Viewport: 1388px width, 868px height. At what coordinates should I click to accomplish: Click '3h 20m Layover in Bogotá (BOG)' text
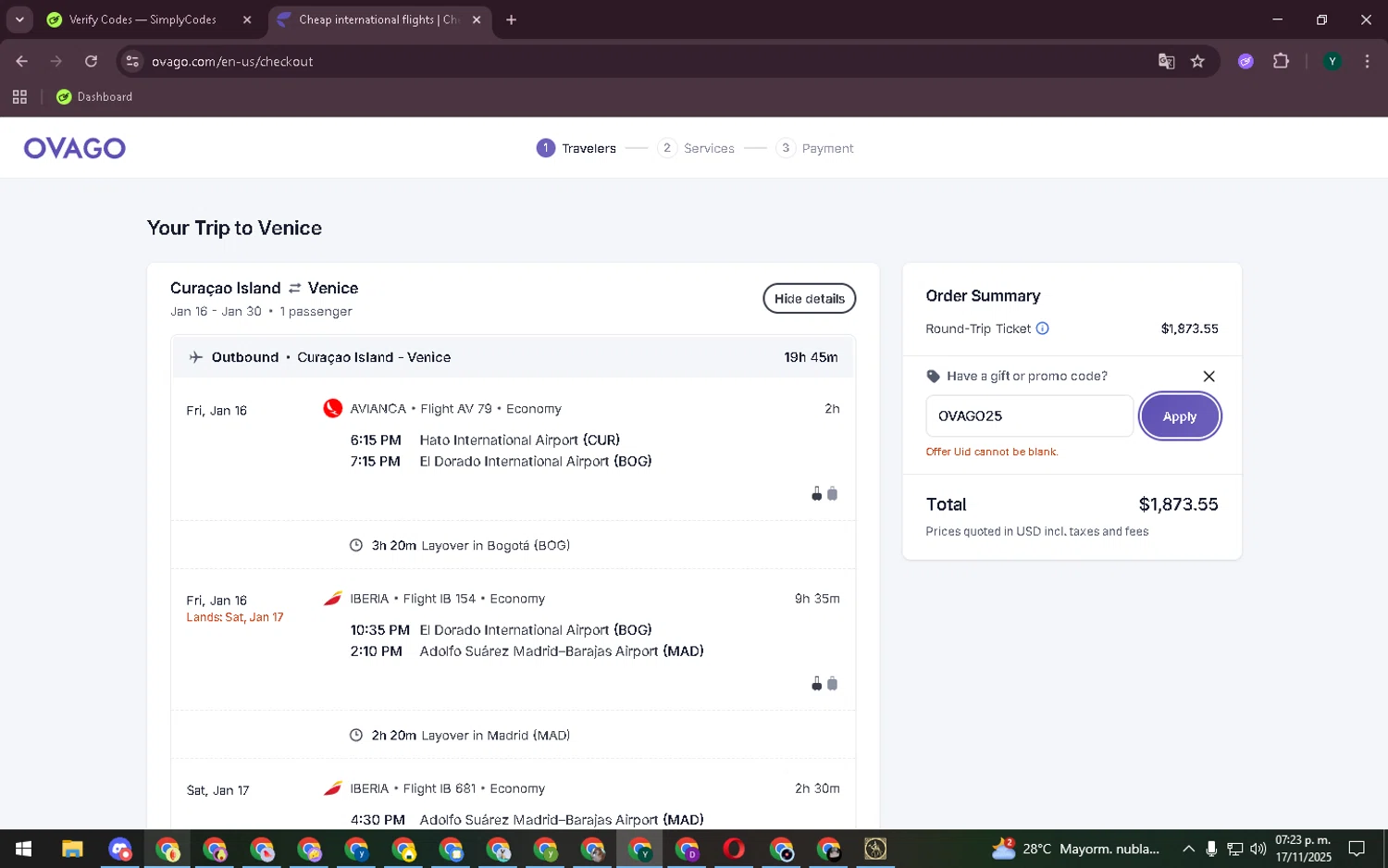(471, 546)
